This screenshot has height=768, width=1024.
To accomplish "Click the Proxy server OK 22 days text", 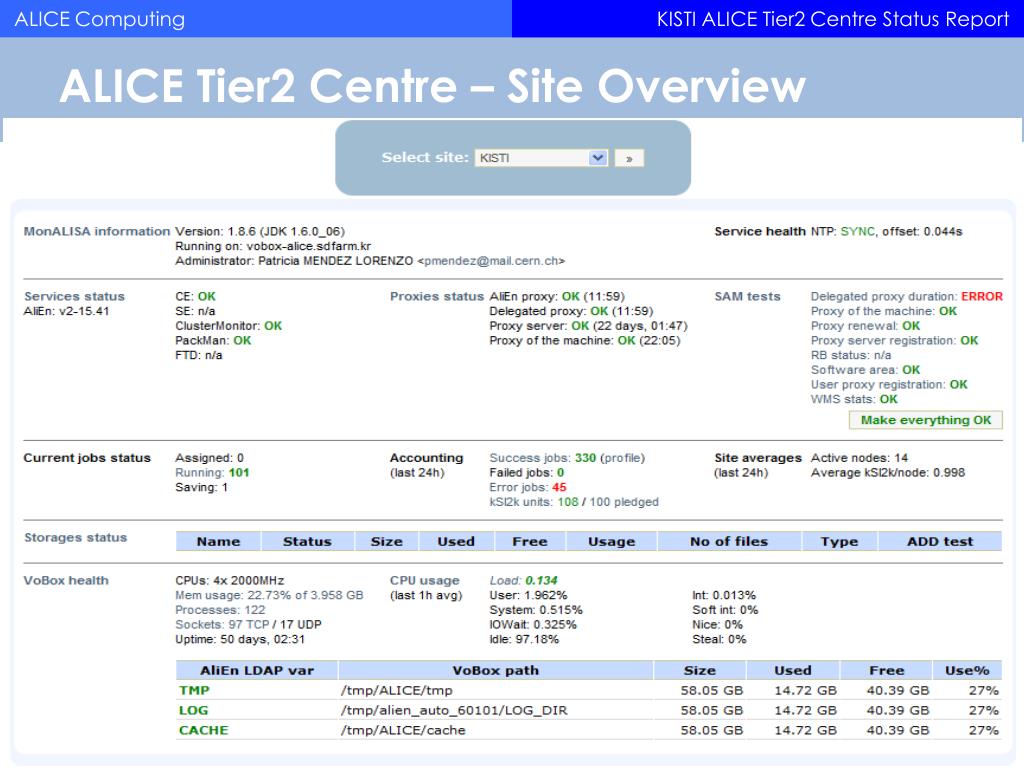I will pos(588,326).
